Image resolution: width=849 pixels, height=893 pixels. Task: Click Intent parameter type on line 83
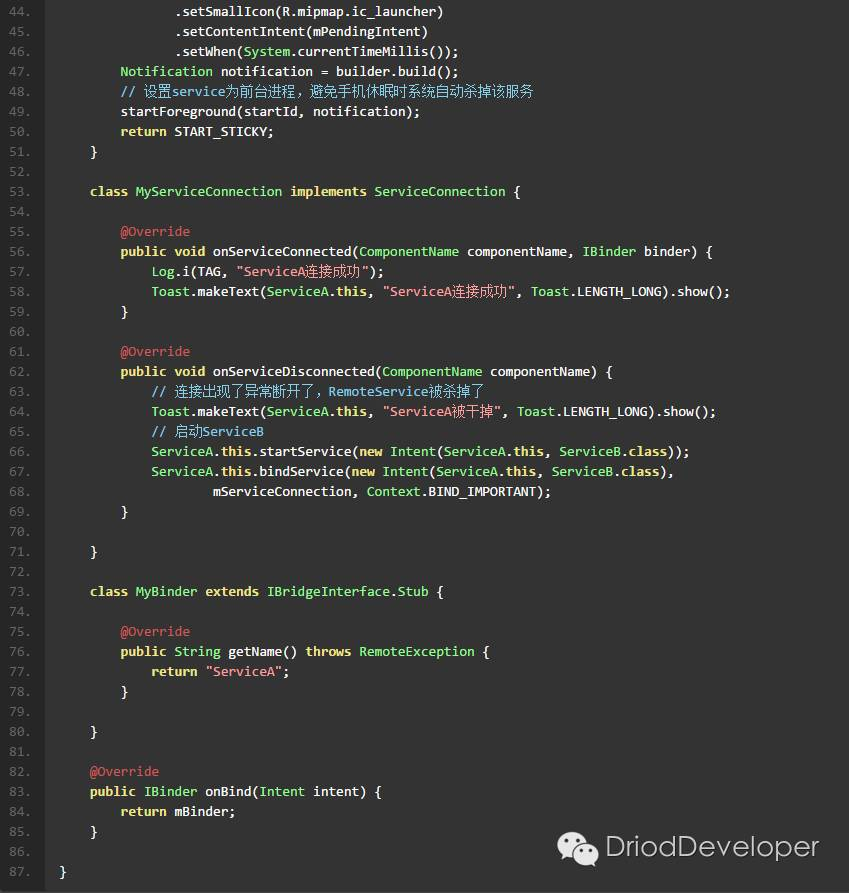tap(282, 791)
